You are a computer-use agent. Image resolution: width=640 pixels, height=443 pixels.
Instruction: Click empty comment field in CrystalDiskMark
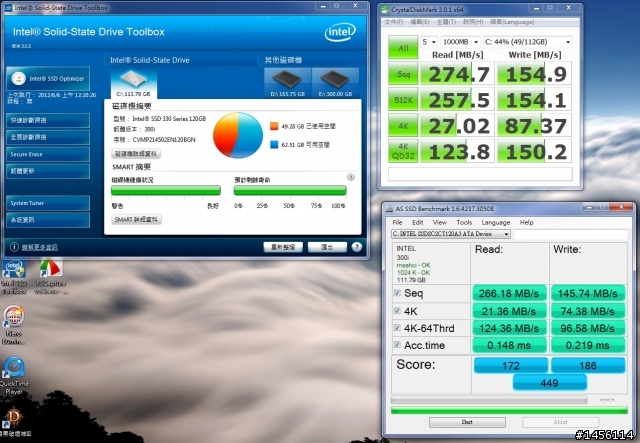point(480,174)
